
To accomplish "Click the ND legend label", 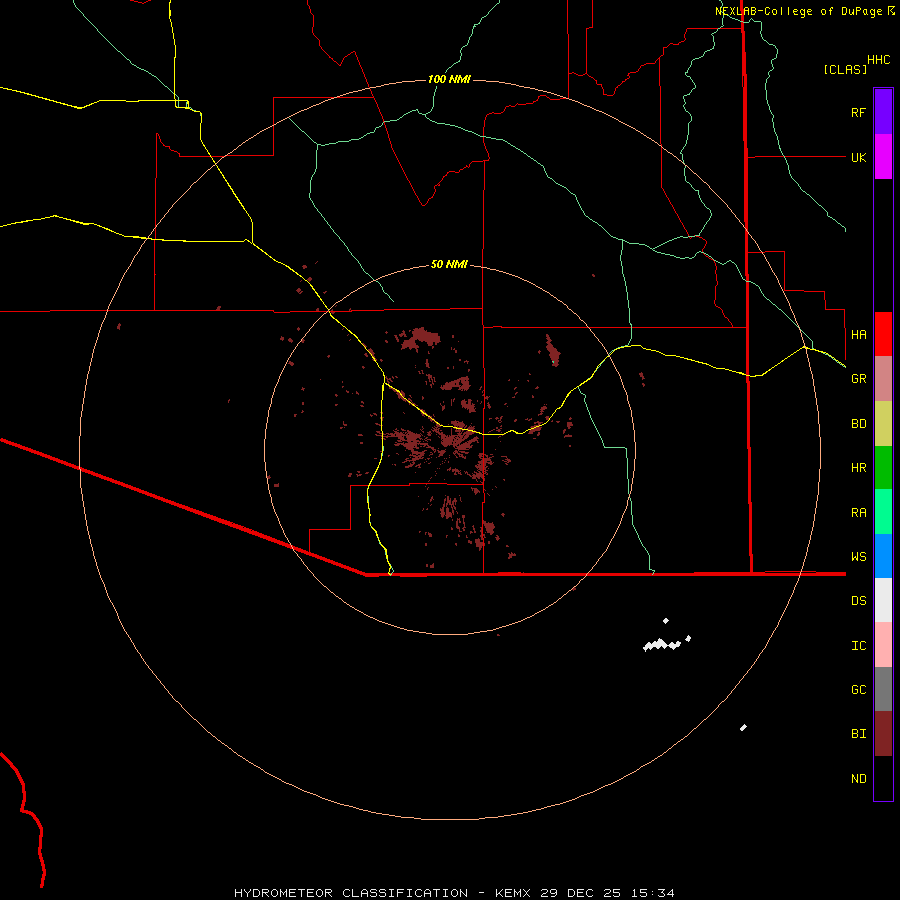I will point(858,778).
